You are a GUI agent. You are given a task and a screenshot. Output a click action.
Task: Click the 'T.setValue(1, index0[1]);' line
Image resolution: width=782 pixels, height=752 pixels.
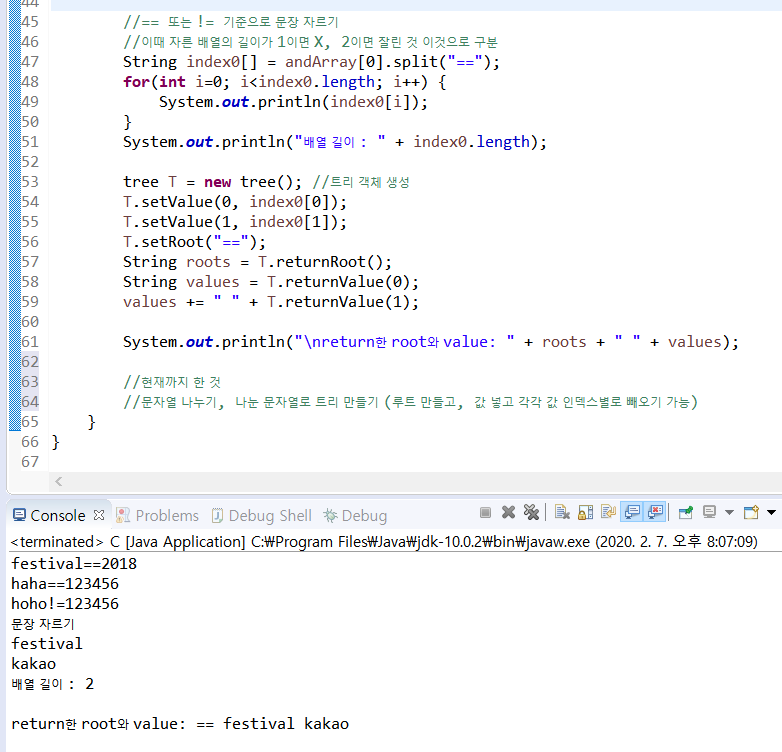235,222
